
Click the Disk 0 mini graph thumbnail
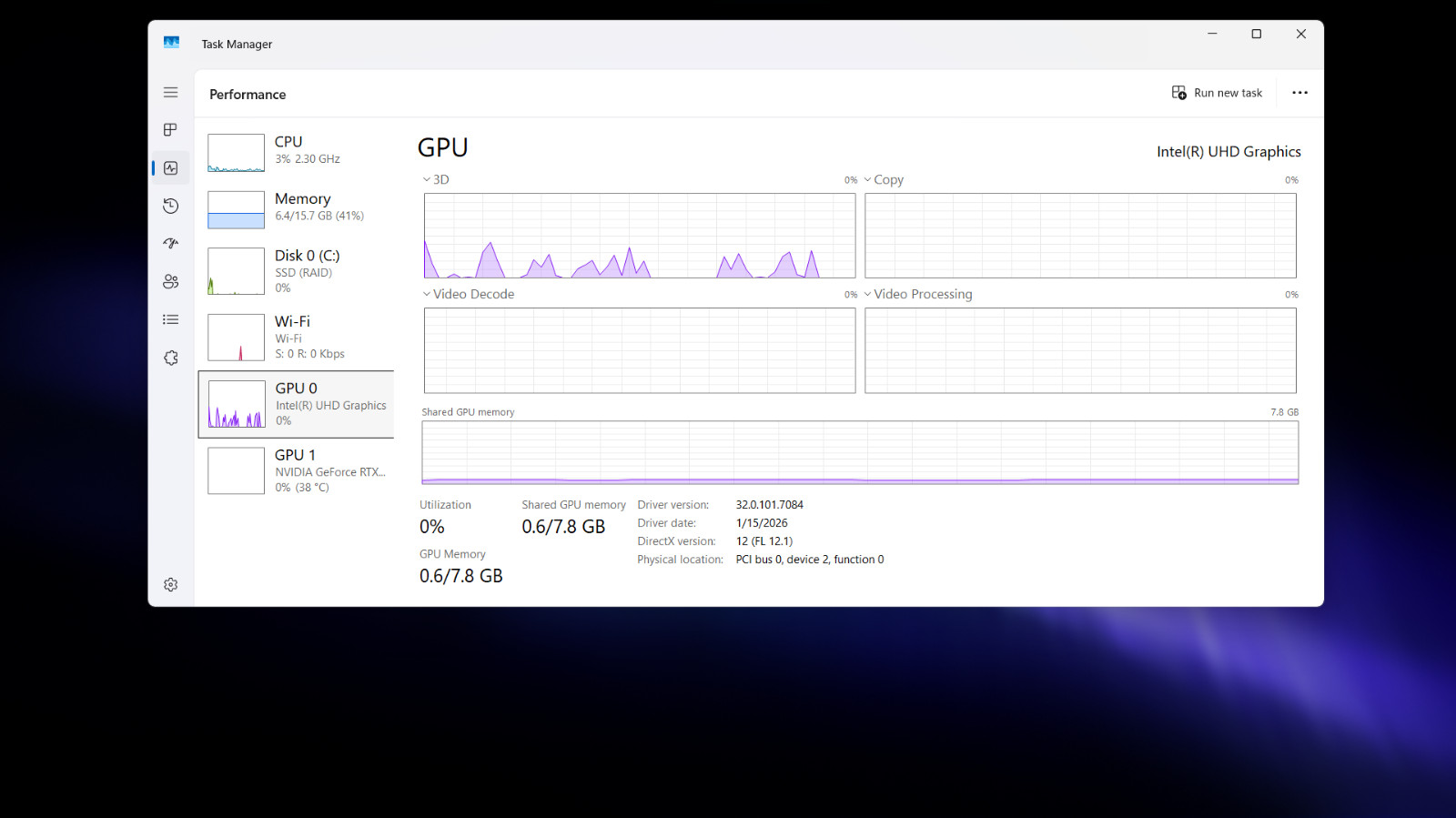click(236, 271)
